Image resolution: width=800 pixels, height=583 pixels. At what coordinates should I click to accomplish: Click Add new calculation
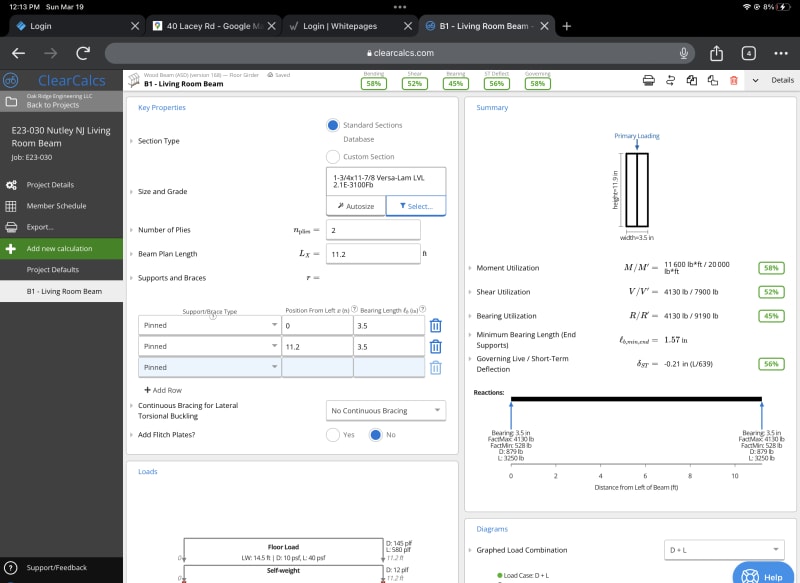click(61, 248)
